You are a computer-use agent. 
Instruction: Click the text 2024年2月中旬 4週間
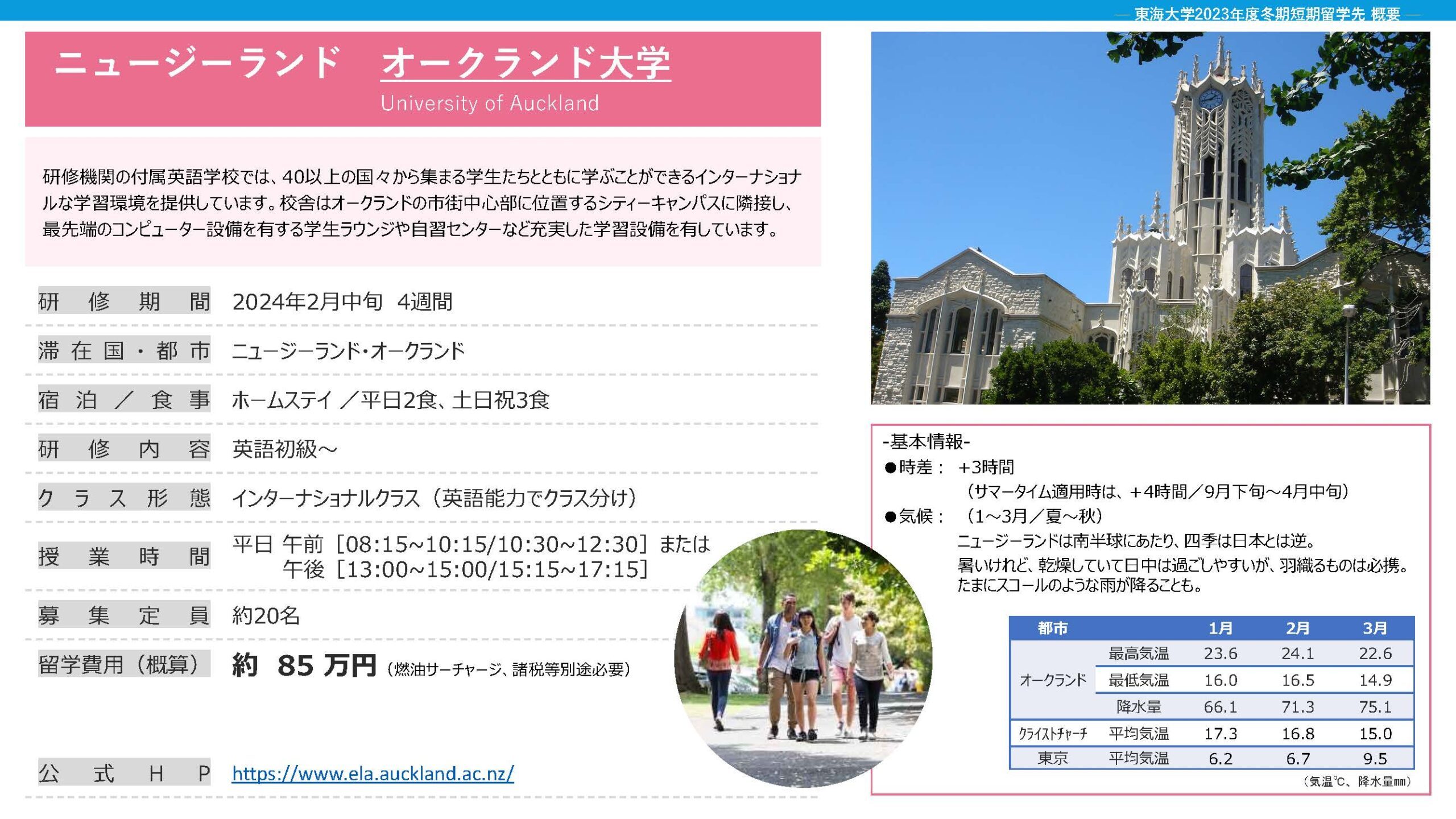coord(342,301)
